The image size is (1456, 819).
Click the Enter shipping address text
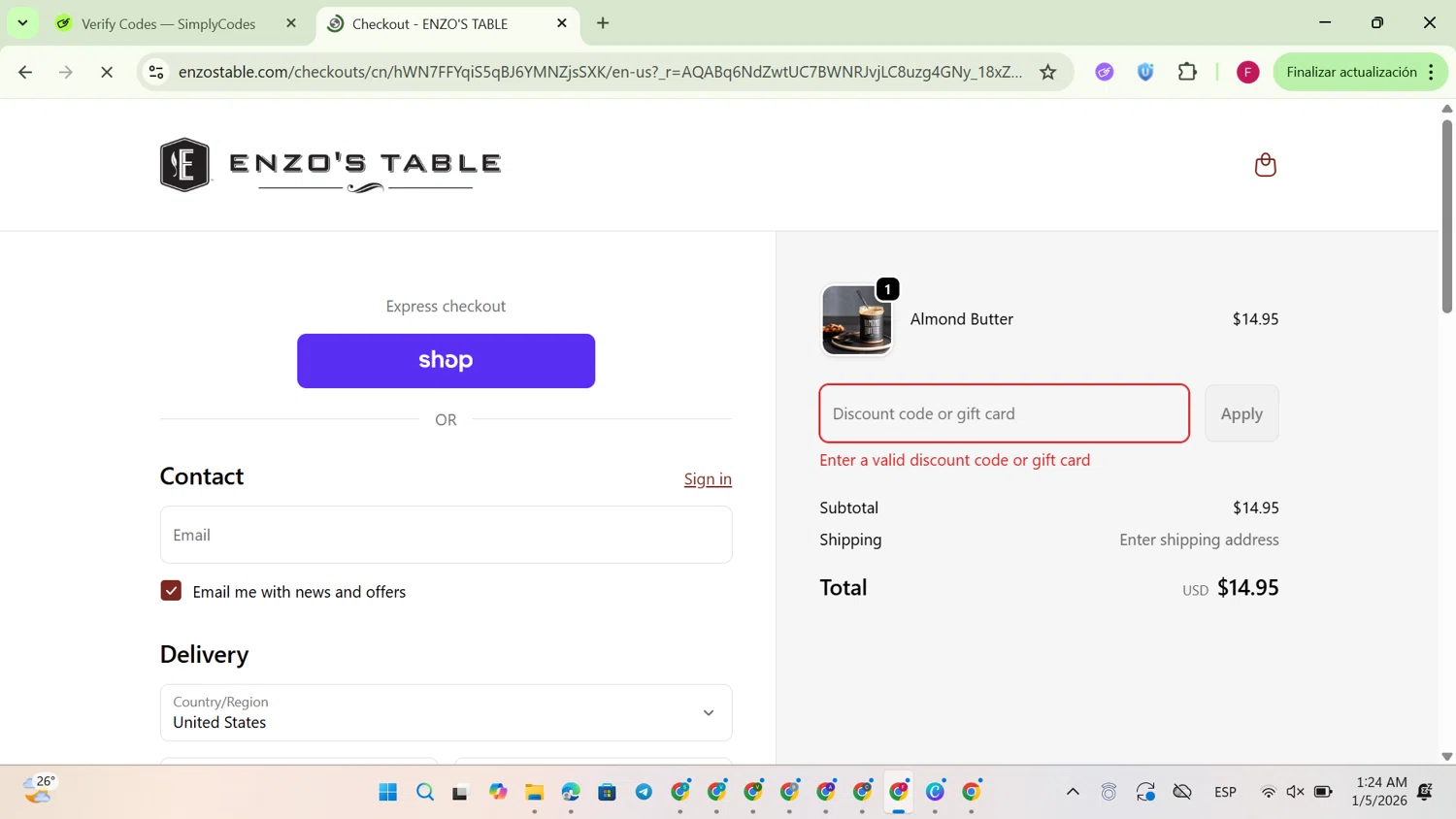pos(1199,540)
